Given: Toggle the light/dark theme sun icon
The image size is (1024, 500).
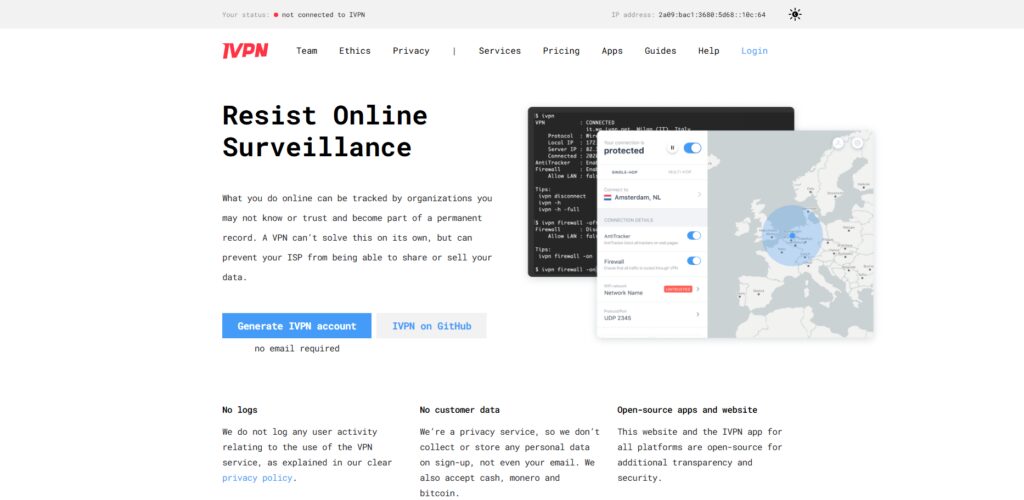Looking at the screenshot, I should [795, 14].
